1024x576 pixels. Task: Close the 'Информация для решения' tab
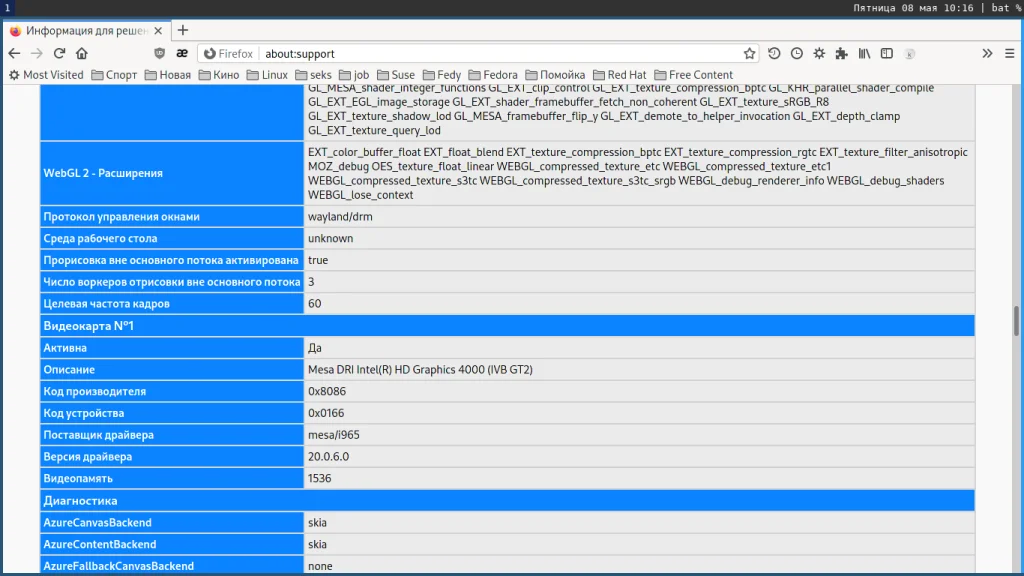pyautogui.click(x=158, y=31)
